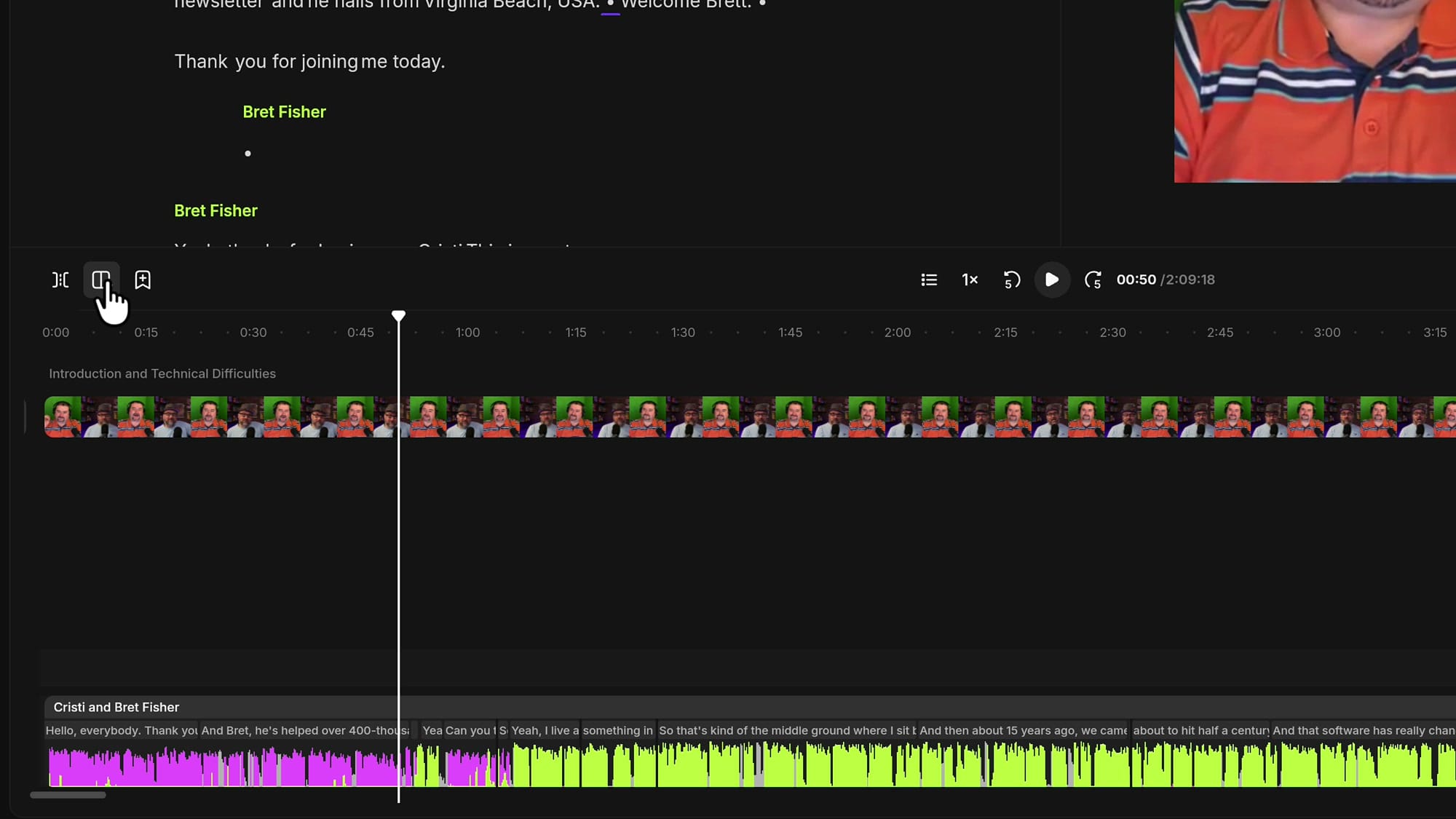This screenshot has height=819, width=1456.
Task: Click the video preview of the man
Action: click(1315, 91)
